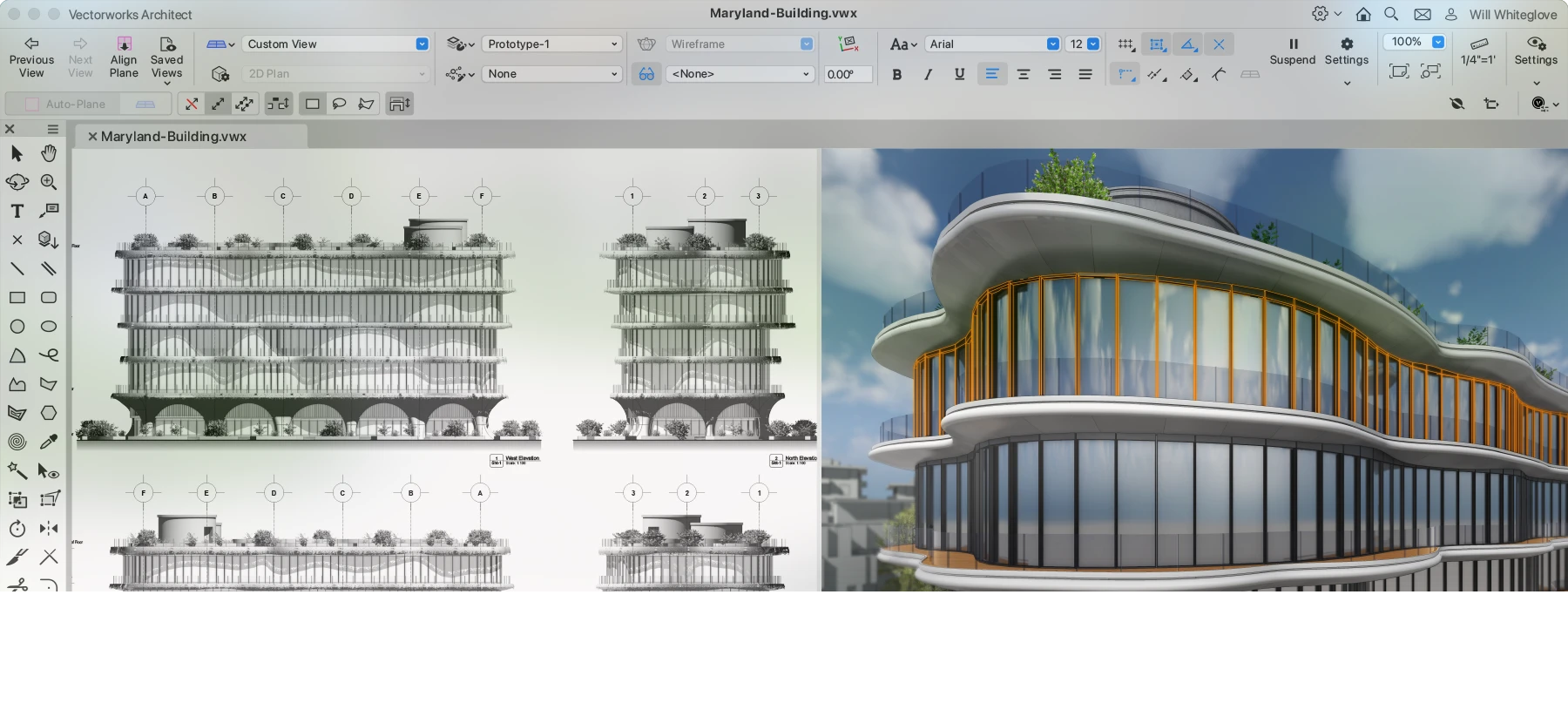Set text alignment to right
The image size is (1568, 723).
[1055, 74]
